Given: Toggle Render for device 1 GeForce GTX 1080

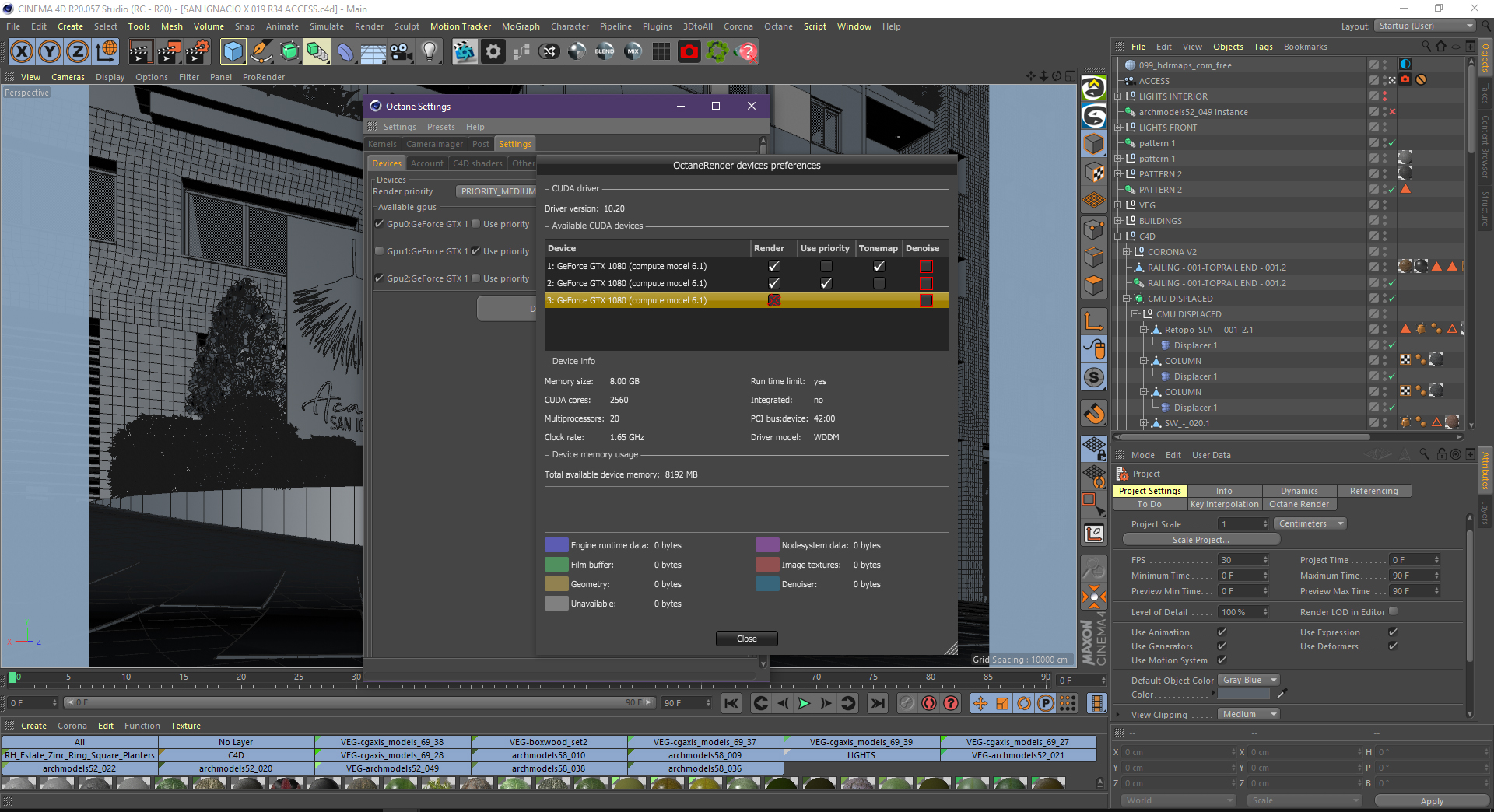Looking at the screenshot, I should (773, 266).
